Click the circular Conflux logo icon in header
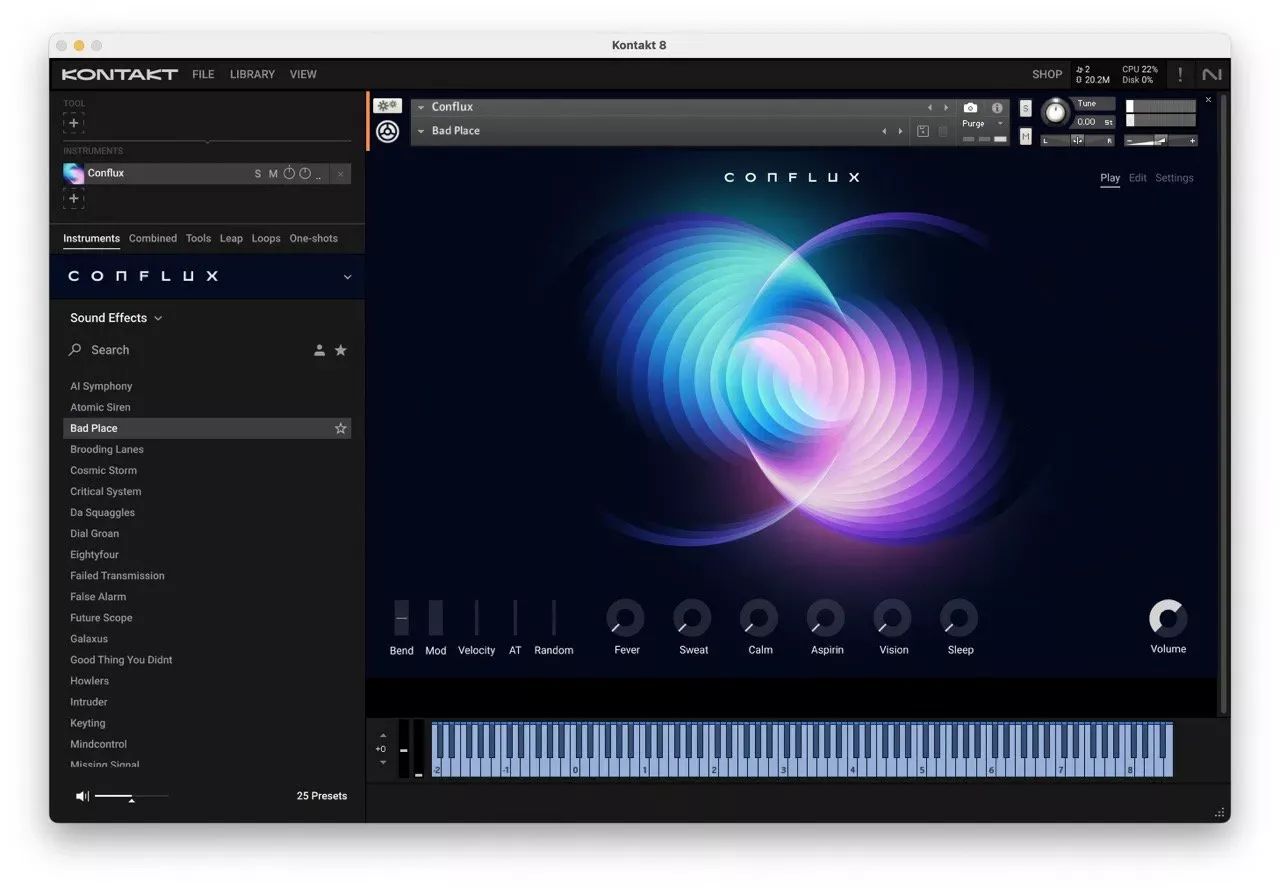Viewport: 1280px width, 888px height. click(387, 131)
